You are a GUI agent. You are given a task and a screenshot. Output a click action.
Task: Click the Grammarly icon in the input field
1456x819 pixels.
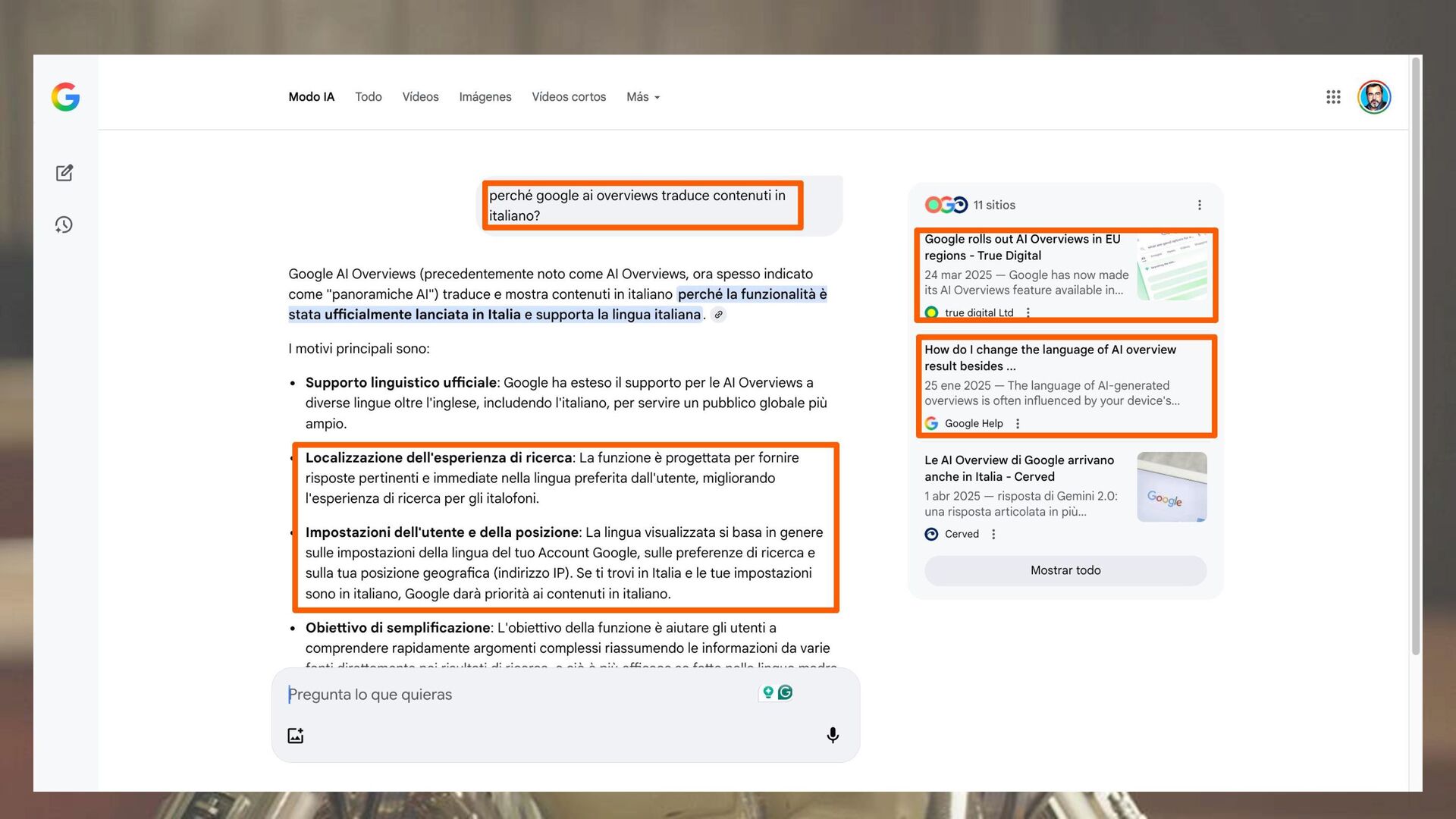pos(786,692)
